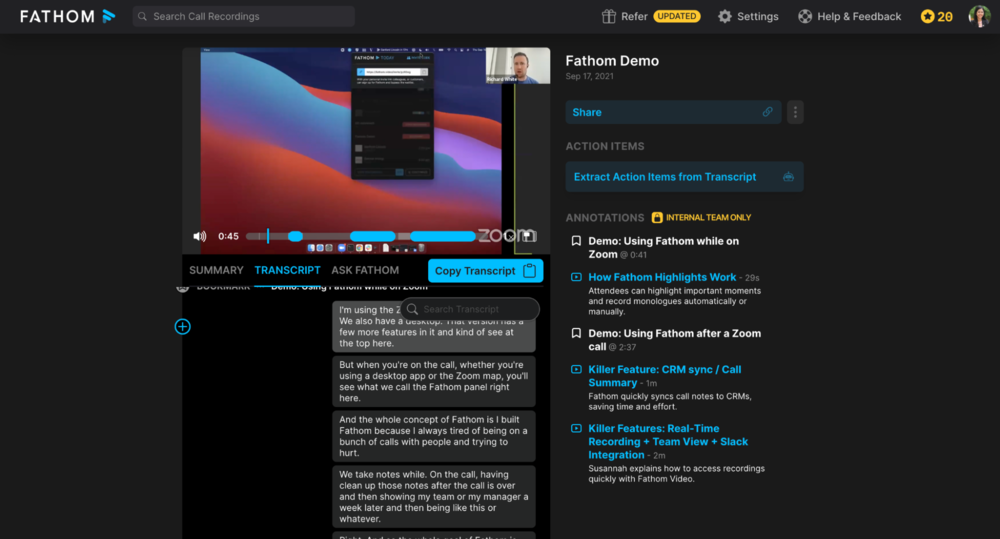The width and height of the screenshot is (1000, 539).
Task: Click the blue plus circle icon
Action: coord(182,327)
